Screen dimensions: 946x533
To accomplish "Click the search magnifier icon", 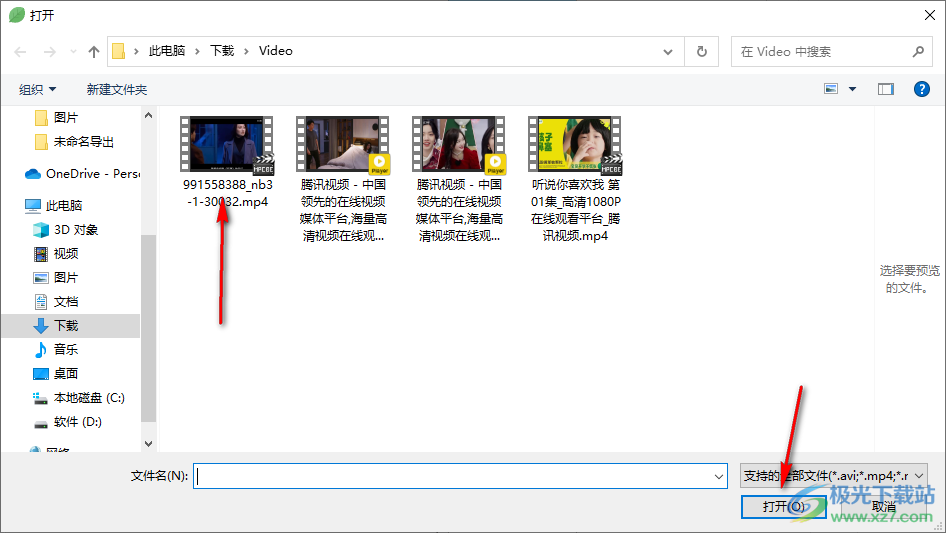I will (x=918, y=52).
